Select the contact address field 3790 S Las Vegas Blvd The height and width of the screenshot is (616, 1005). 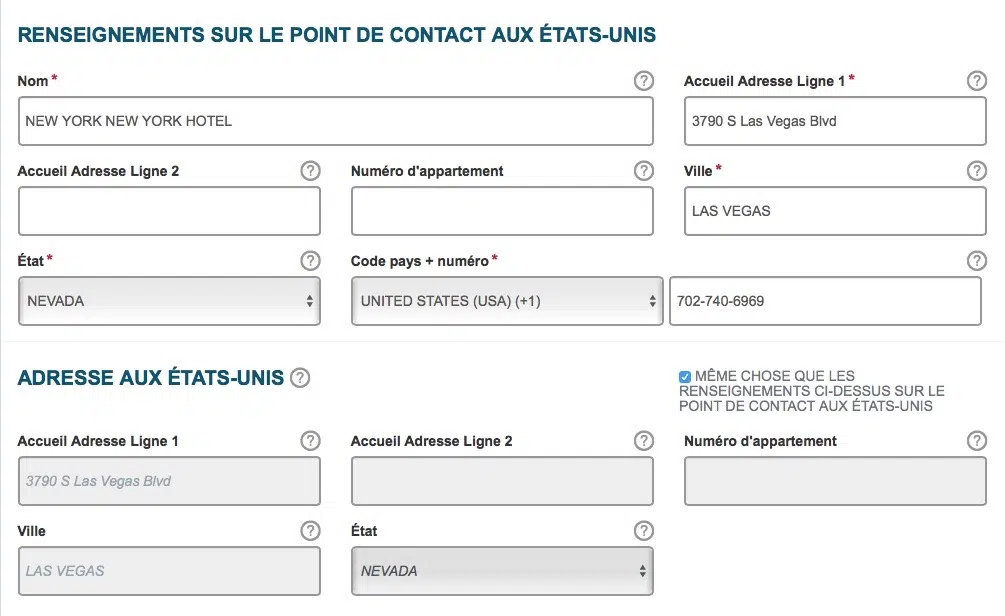pos(835,121)
